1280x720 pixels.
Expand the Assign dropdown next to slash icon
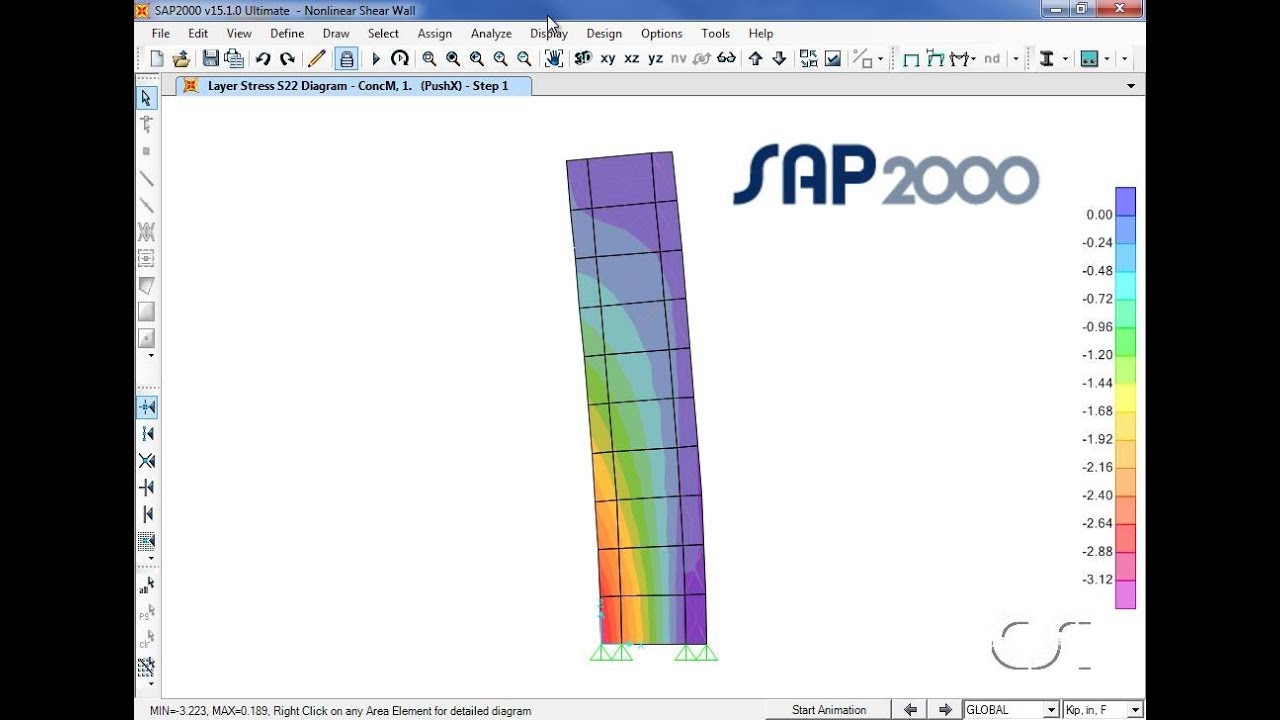(x=880, y=59)
